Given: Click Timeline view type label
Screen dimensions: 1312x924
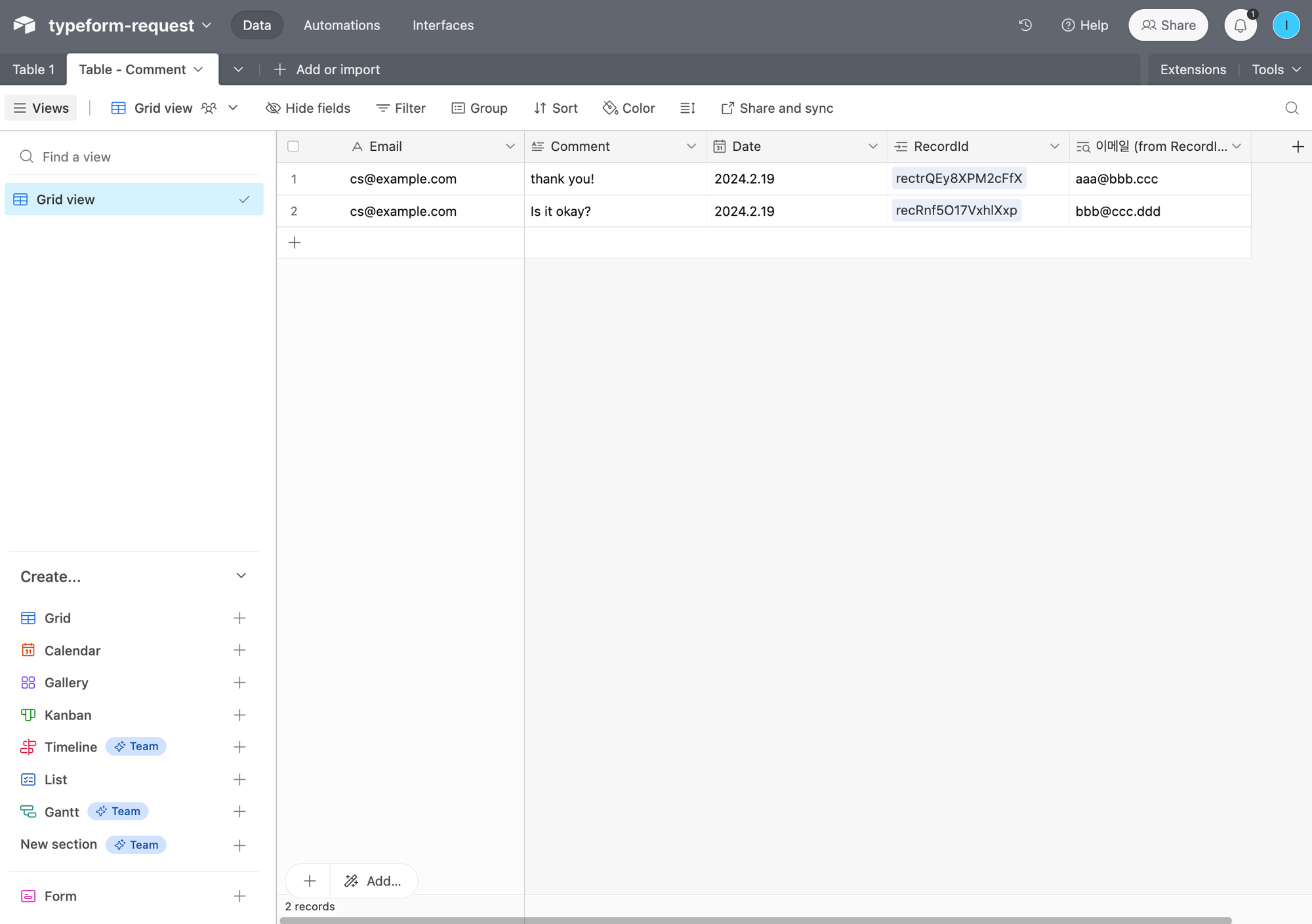Looking at the screenshot, I should tap(71, 747).
